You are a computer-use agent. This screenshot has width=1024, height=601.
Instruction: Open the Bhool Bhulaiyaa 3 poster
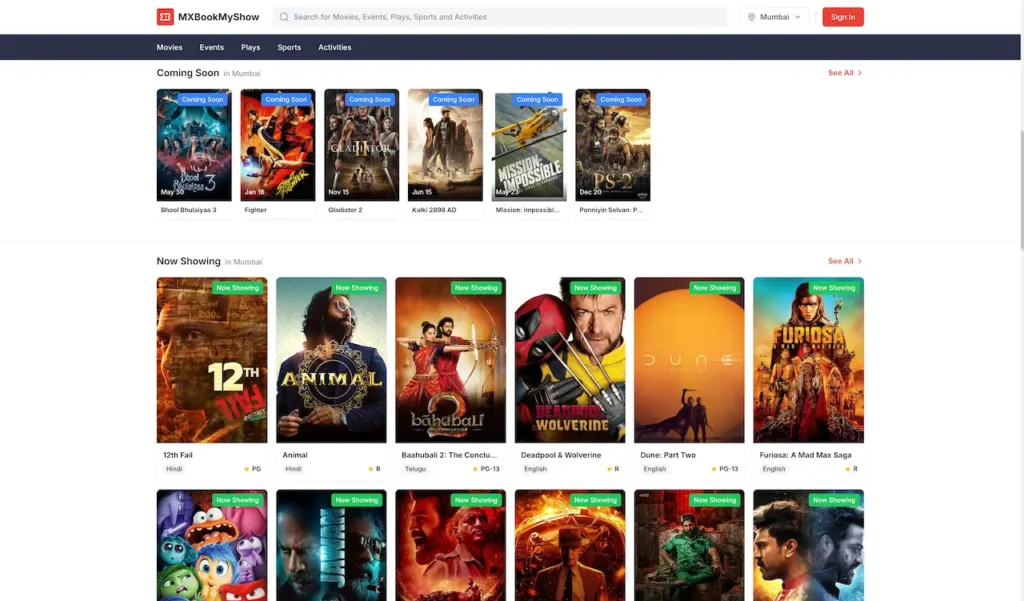[x=194, y=145]
